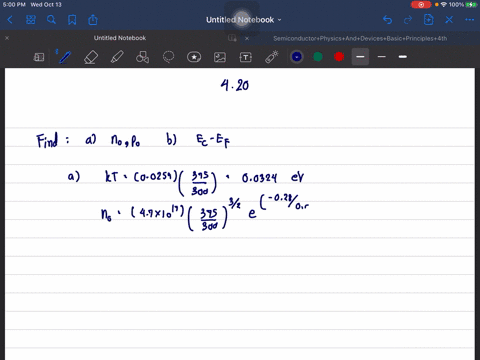Open the three-dot more options menu
The height and width of the screenshot is (360, 480).
pos(470,20)
